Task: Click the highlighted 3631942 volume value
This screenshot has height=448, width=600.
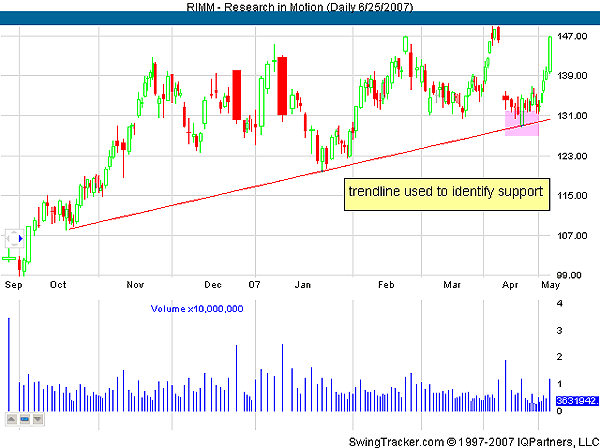Action: [x=577, y=401]
